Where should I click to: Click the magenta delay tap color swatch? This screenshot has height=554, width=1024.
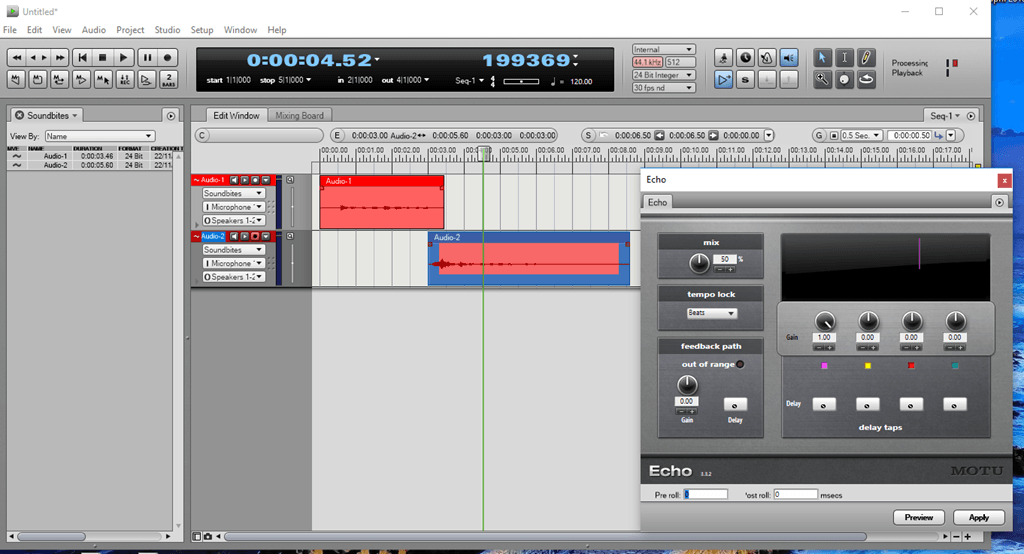click(824, 366)
